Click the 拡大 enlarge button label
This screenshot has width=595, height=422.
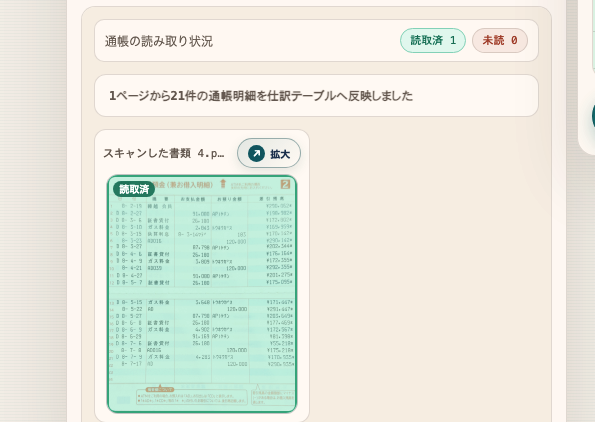[280, 154]
